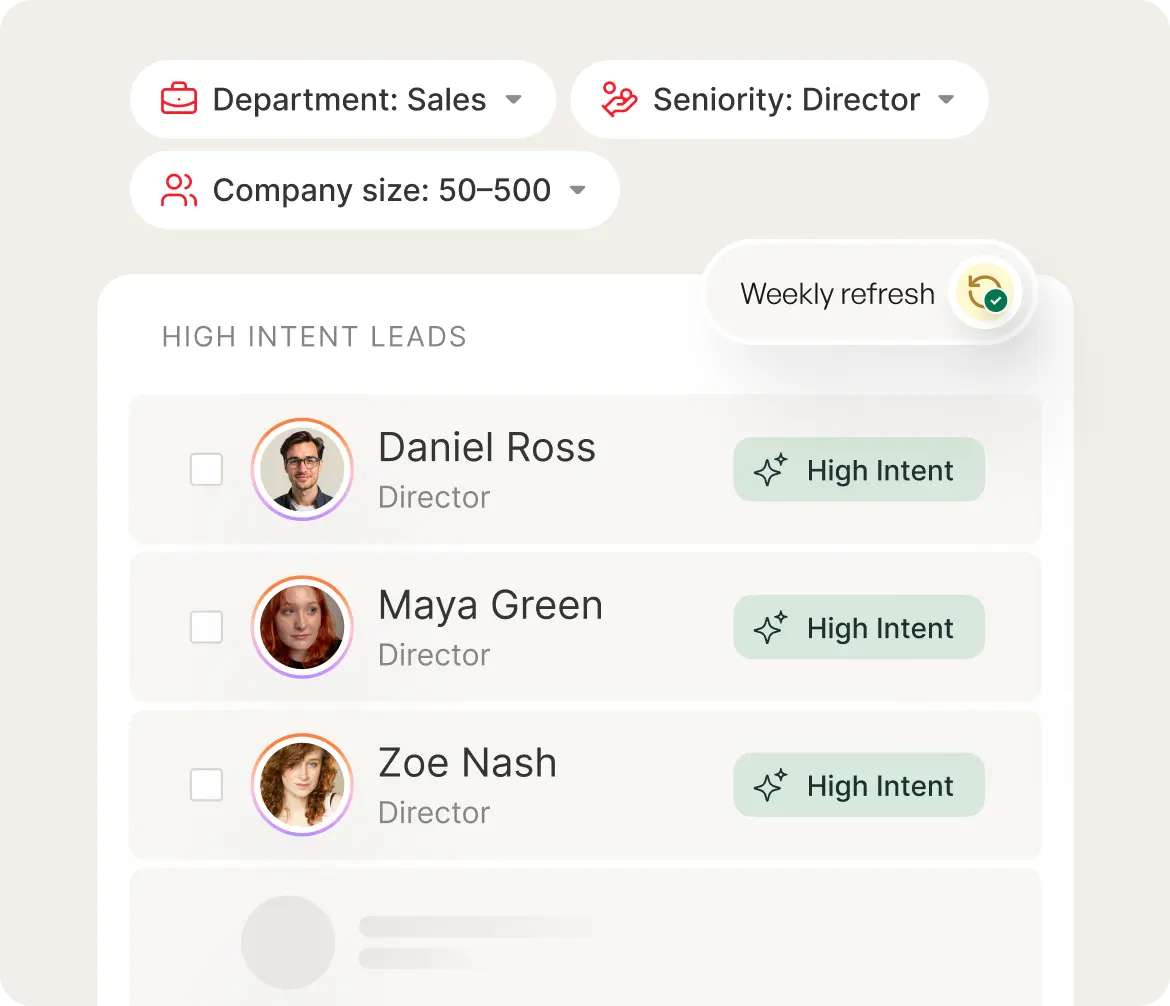Expand Company size: 50–500 dropdown arrow
The width and height of the screenshot is (1170, 1006).
577,190
